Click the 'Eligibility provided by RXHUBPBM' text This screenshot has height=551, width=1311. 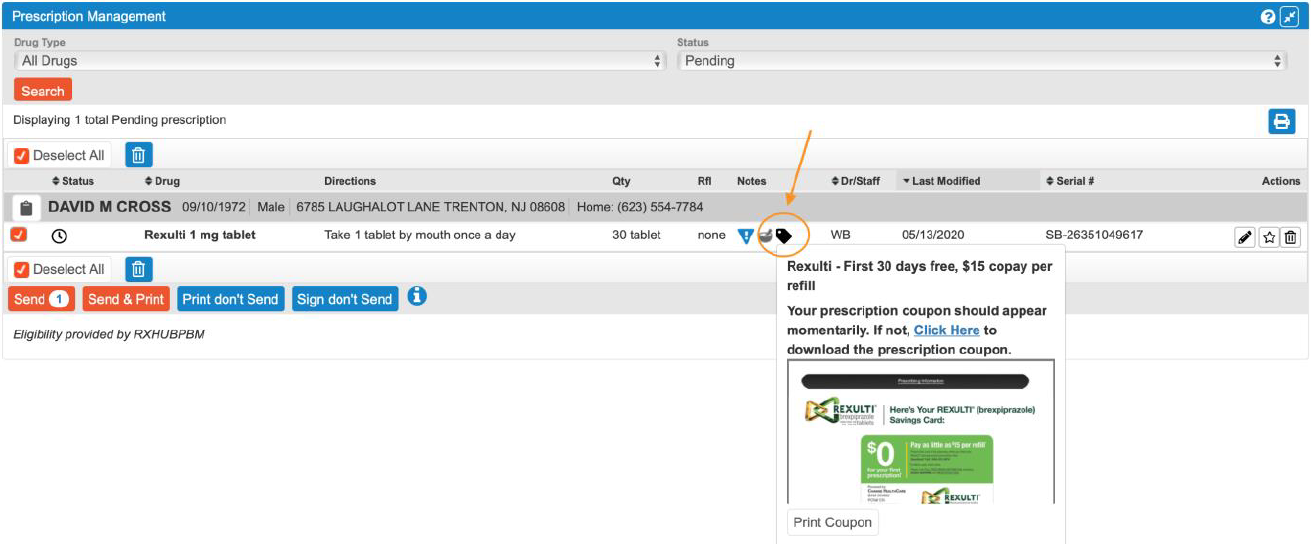pyautogui.click(x=109, y=334)
